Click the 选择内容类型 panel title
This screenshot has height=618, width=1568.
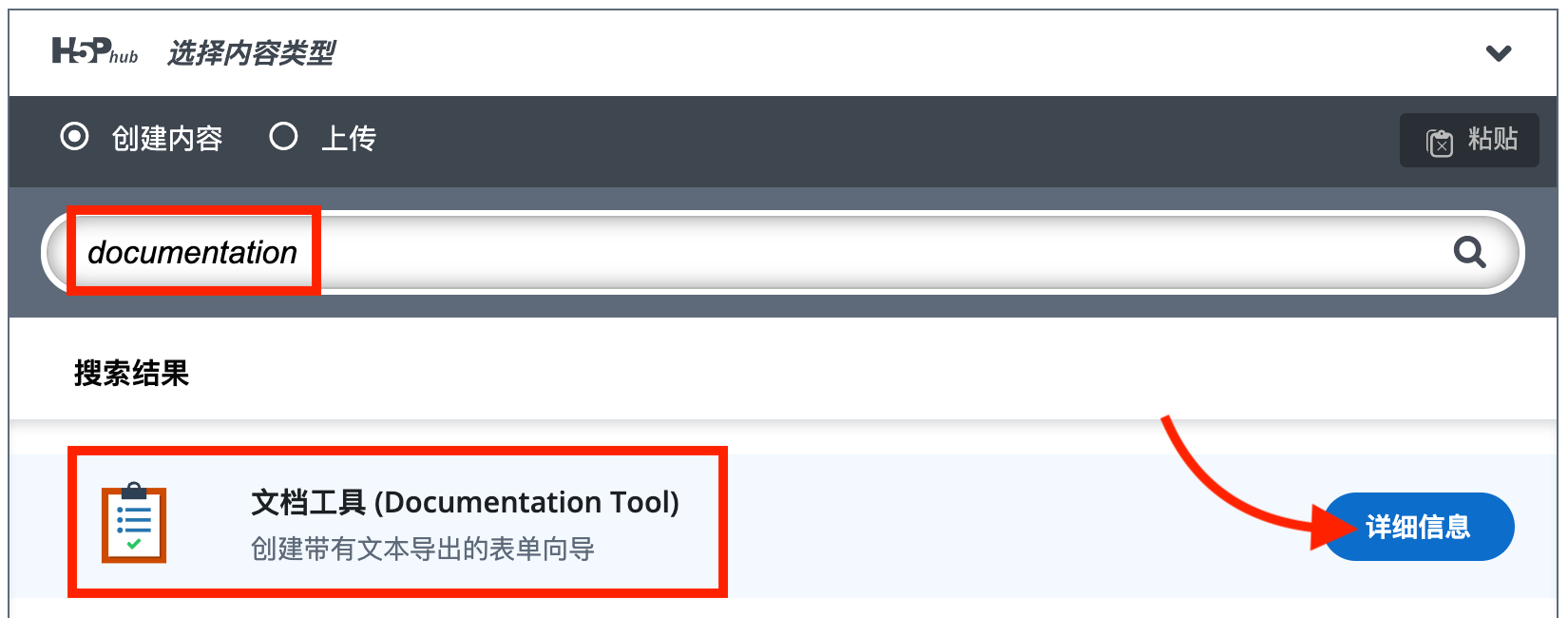pyautogui.click(x=251, y=53)
